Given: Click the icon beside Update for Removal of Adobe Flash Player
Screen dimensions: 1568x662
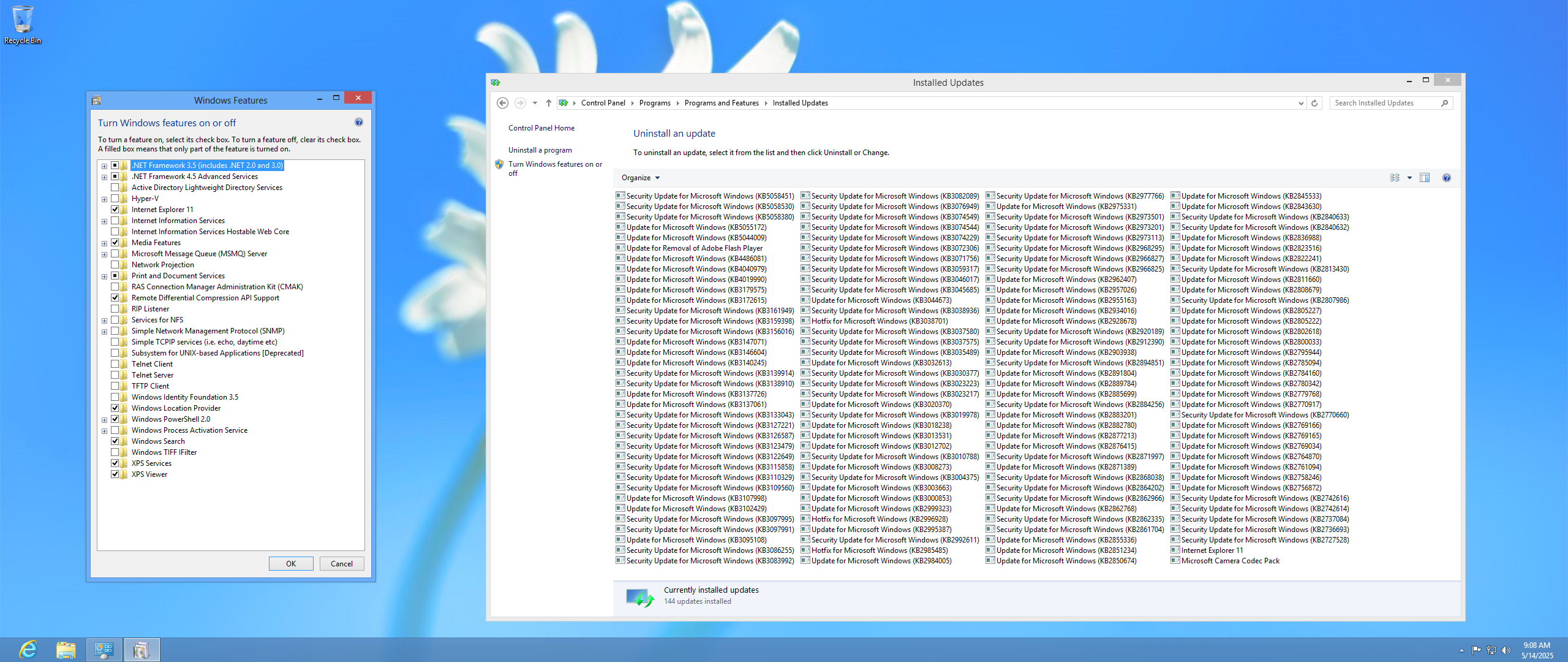Looking at the screenshot, I should click(x=620, y=248).
